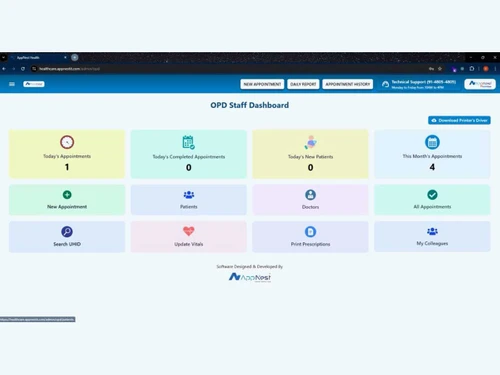Viewport: 500px width, 375px height.
Task: Click the Search UHID label
Action: [x=67, y=244]
